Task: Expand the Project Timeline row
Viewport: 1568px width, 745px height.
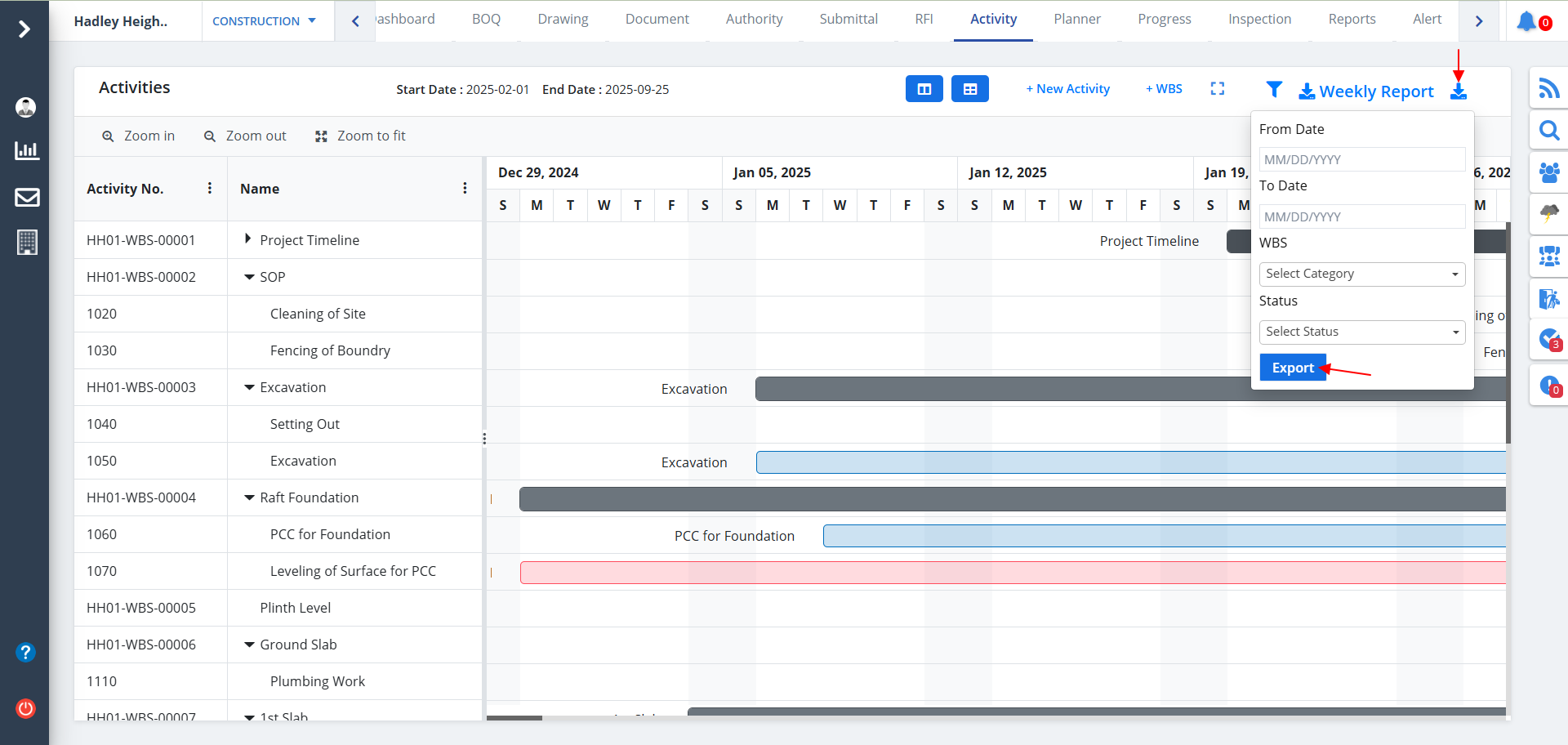Action: pos(247,239)
